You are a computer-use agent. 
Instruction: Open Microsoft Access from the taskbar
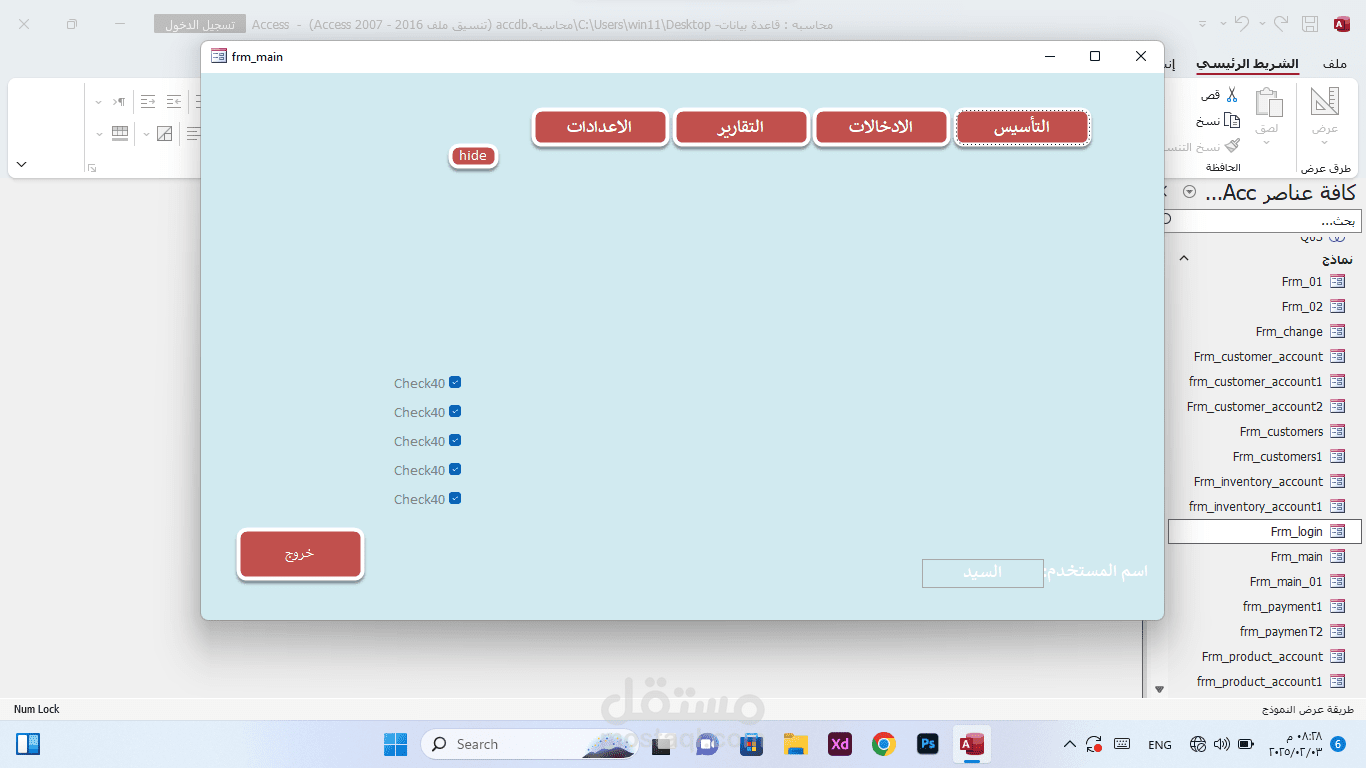point(969,744)
